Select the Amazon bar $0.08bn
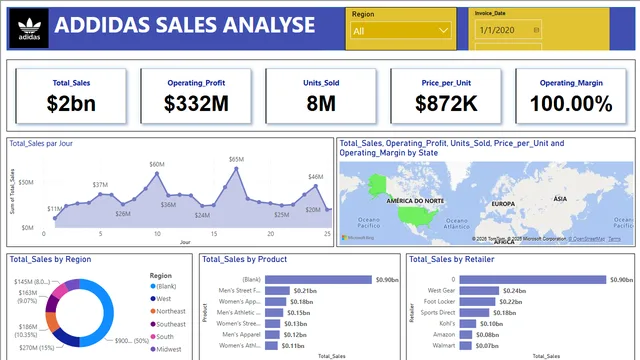The width and height of the screenshot is (640, 360). click(466, 335)
